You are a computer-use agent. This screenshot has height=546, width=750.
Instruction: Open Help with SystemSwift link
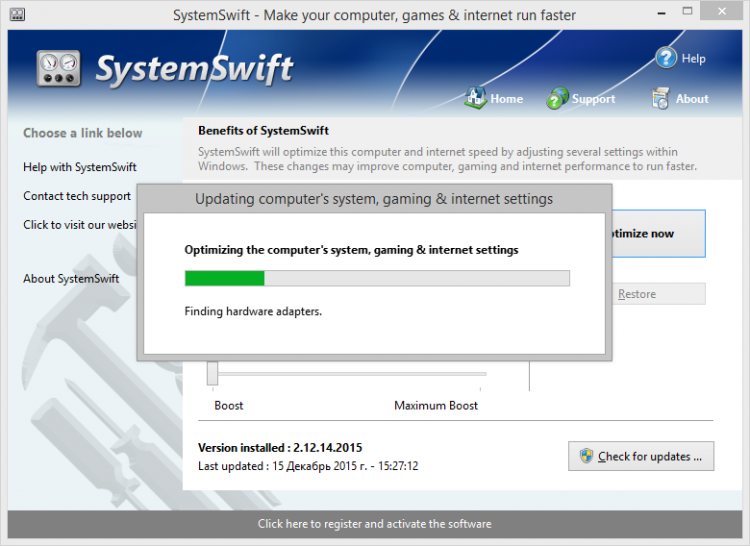click(80, 167)
